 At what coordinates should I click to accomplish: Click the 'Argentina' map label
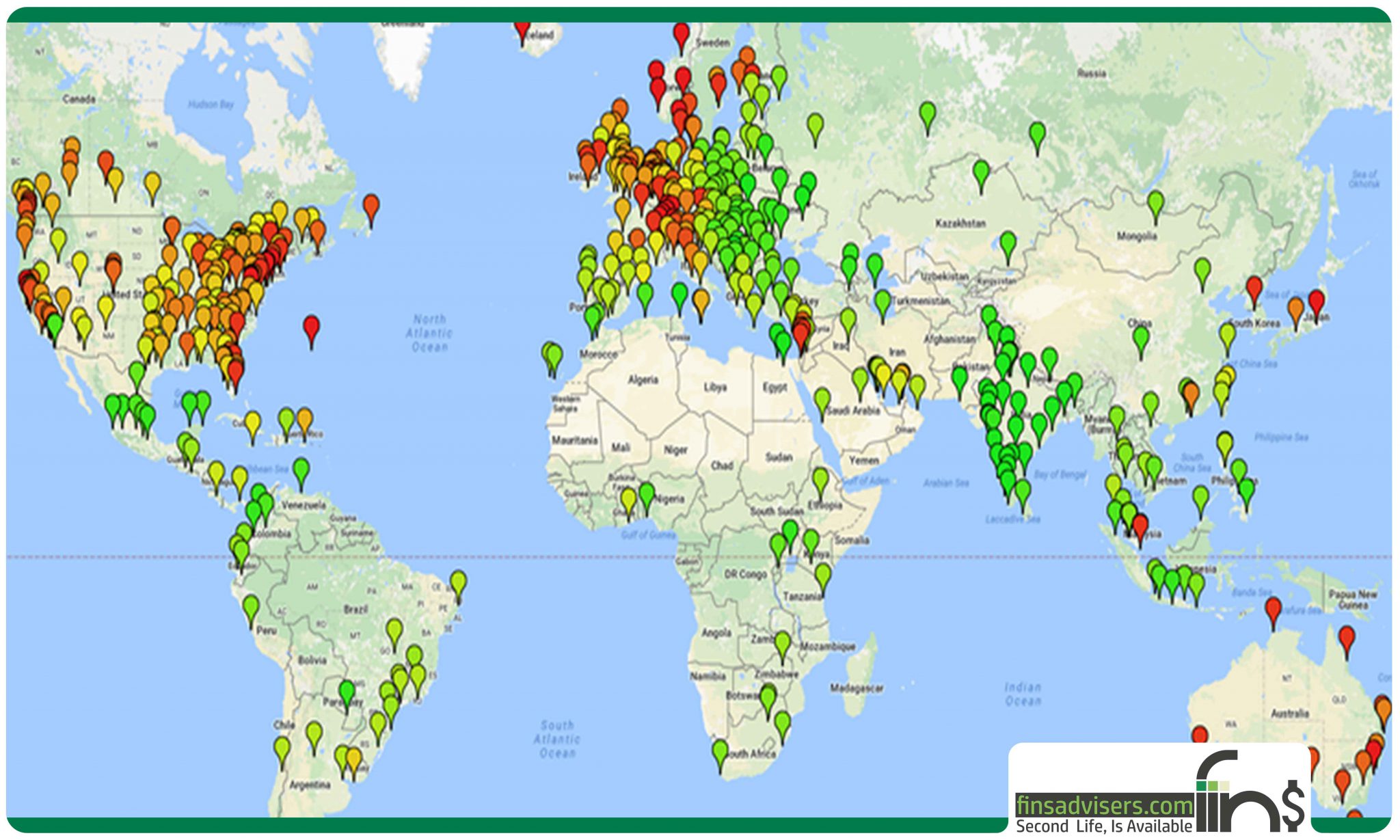[x=310, y=785]
